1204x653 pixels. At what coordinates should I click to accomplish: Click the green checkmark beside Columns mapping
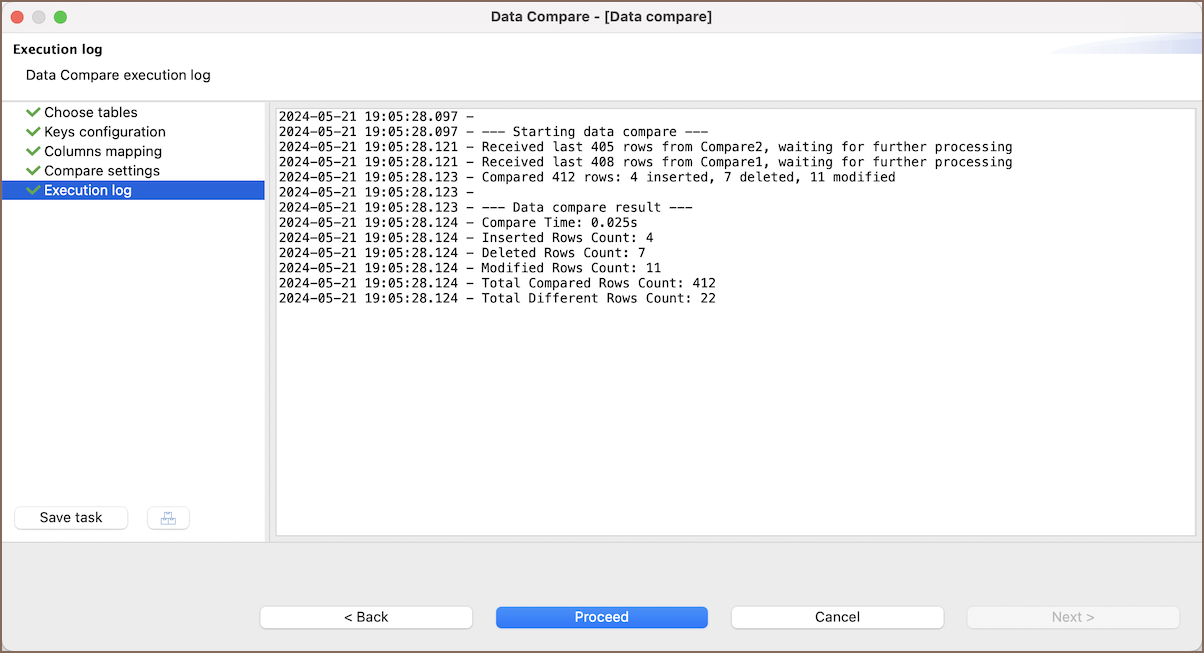click(33, 151)
